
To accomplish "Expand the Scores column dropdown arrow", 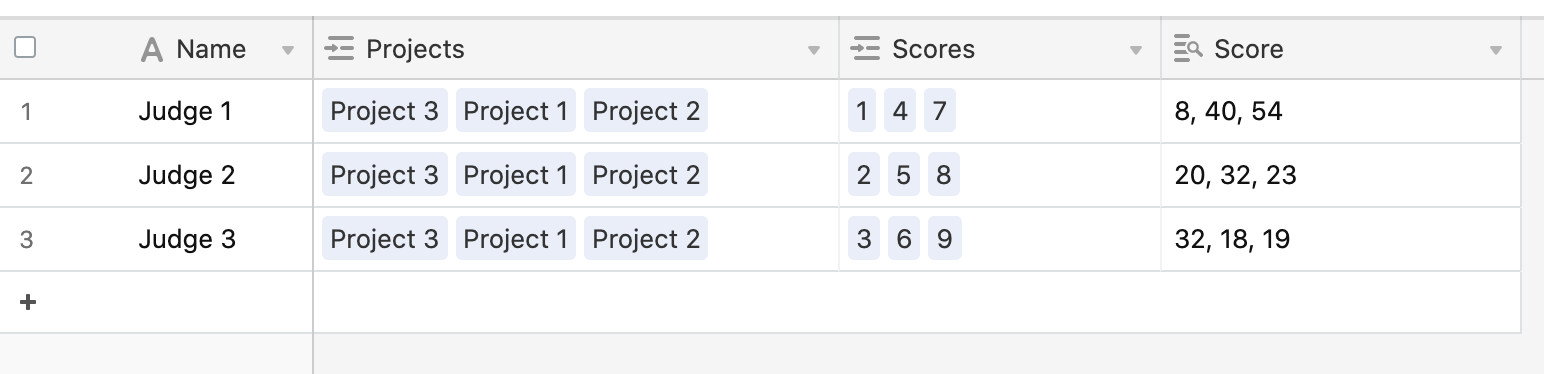I will click(x=1136, y=50).
